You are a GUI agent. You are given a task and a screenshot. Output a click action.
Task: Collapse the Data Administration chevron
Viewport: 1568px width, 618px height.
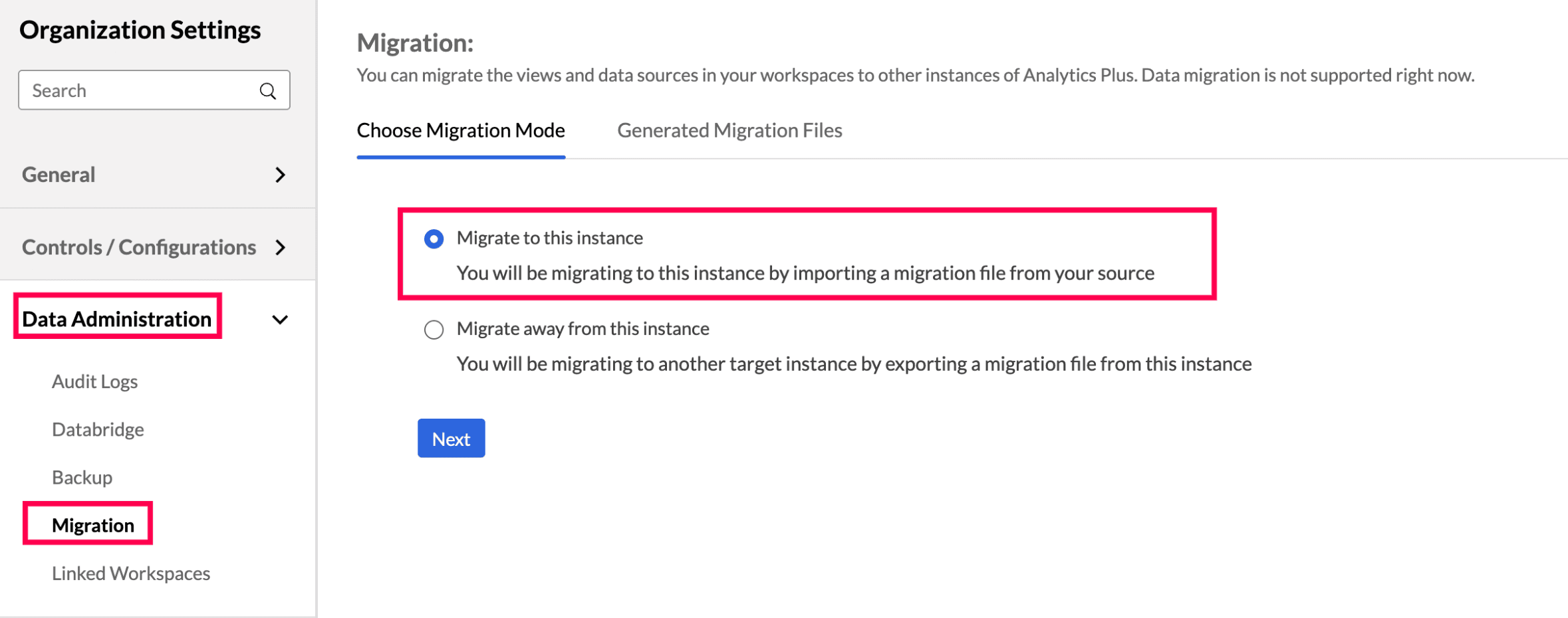click(x=281, y=320)
